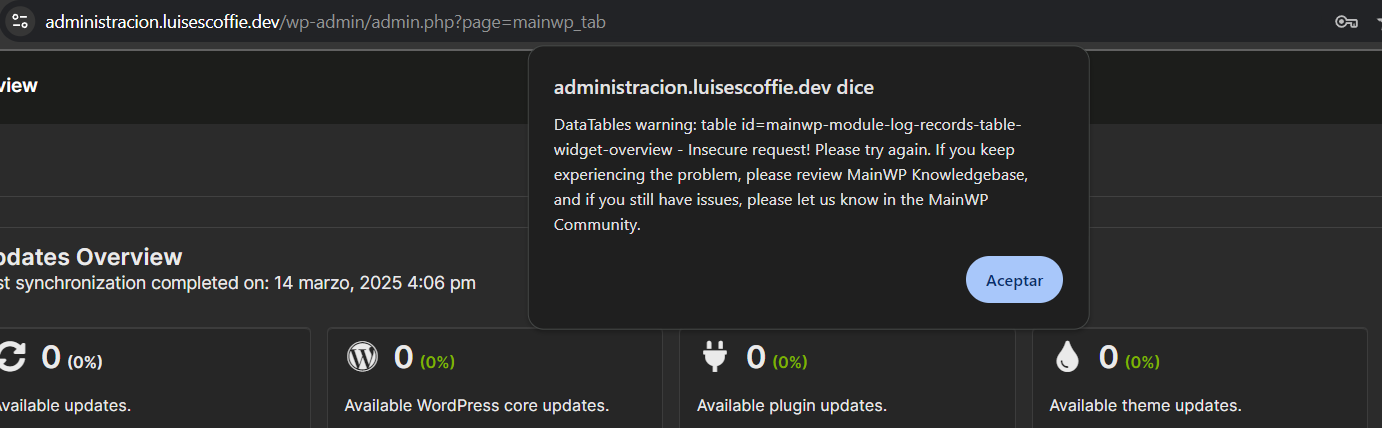
Task: Open Available WordPress core updates
Action: click(x=477, y=405)
